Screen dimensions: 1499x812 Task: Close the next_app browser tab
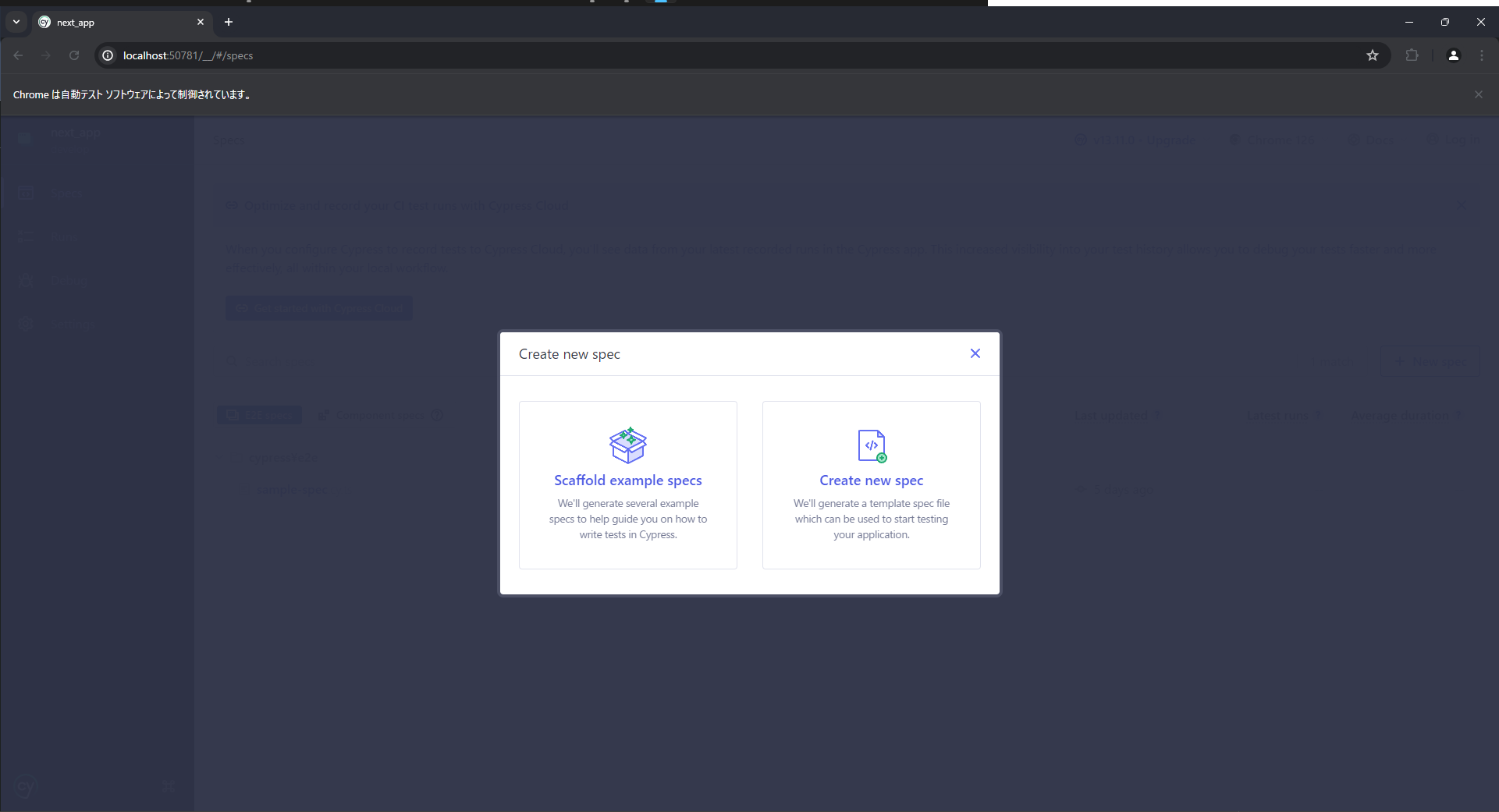pyautogui.click(x=201, y=22)
